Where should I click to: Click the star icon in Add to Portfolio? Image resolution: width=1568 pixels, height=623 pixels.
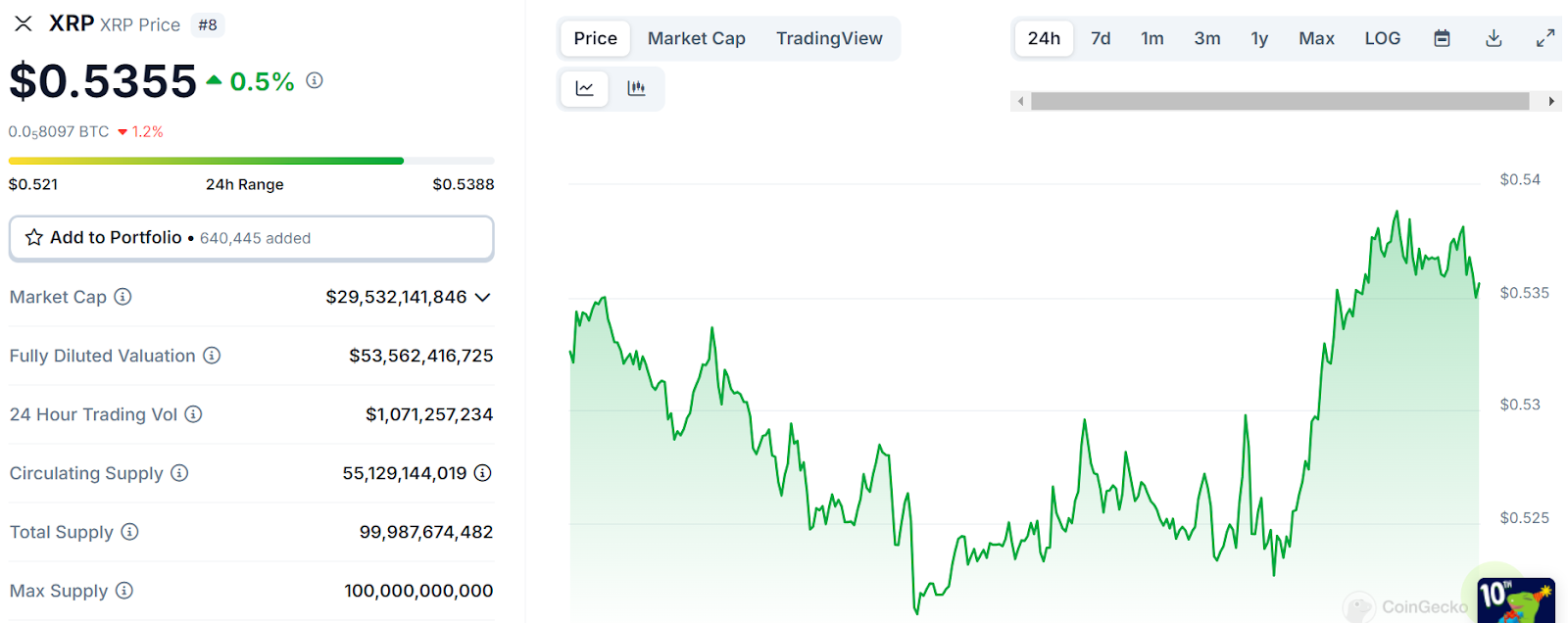pyautogui.click(x=33, y=237)
